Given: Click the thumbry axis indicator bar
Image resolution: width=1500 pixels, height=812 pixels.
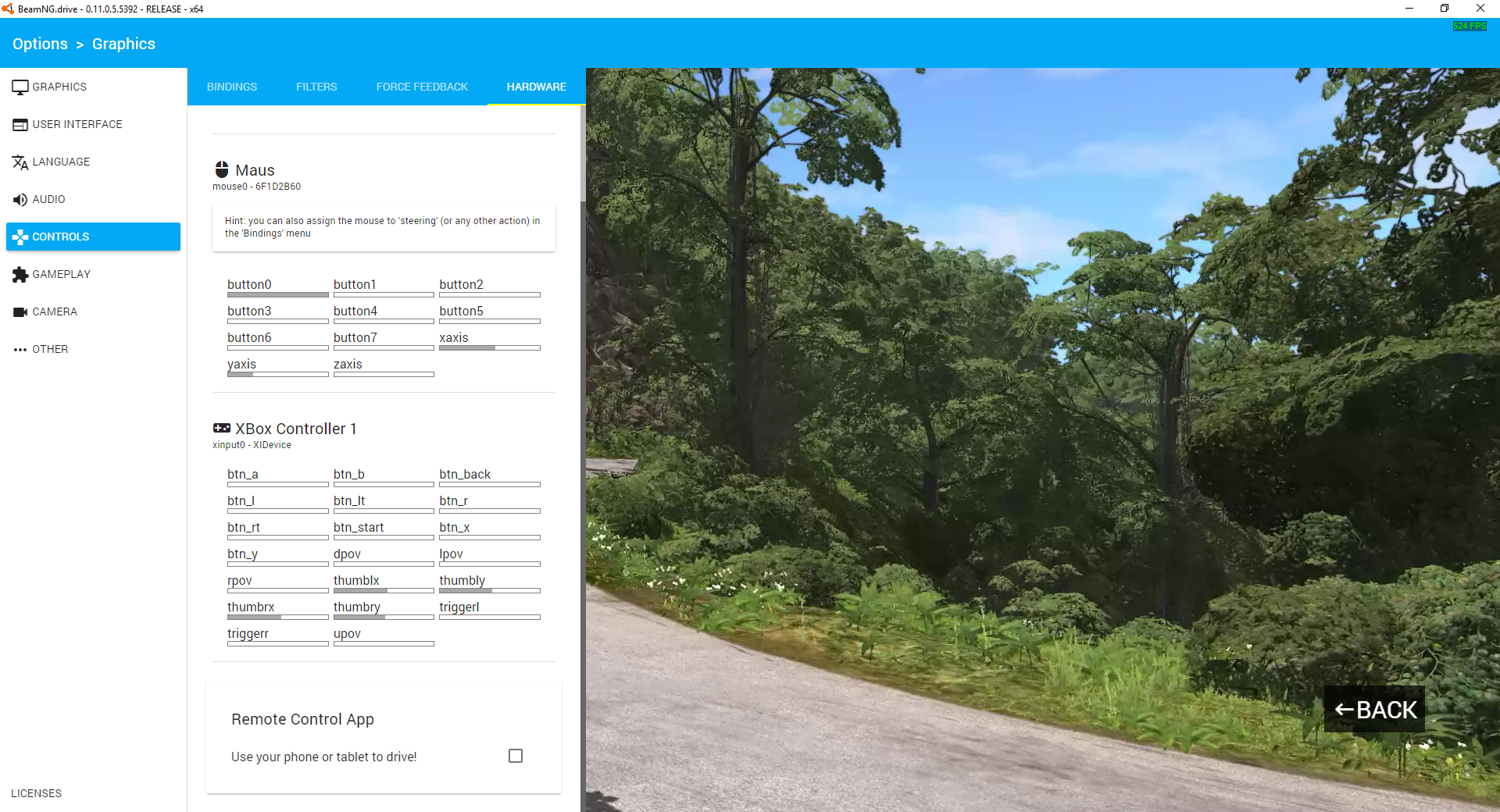Looking at the screenshot, I should point(384,617).
